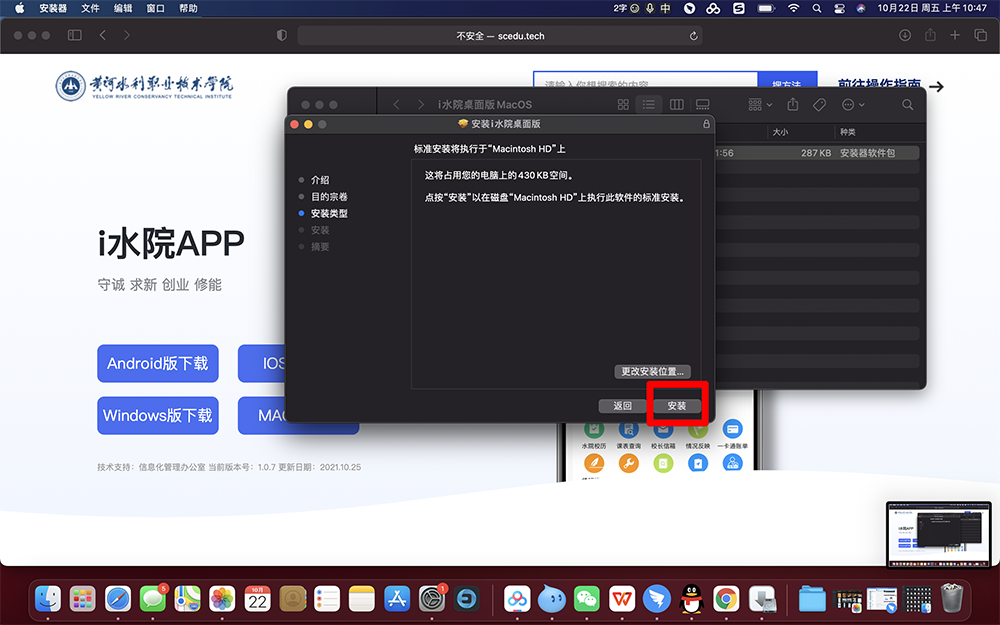The image size is (1000, 625).
Task: Click the 返回 button in installer
Action: click(622, 406)
